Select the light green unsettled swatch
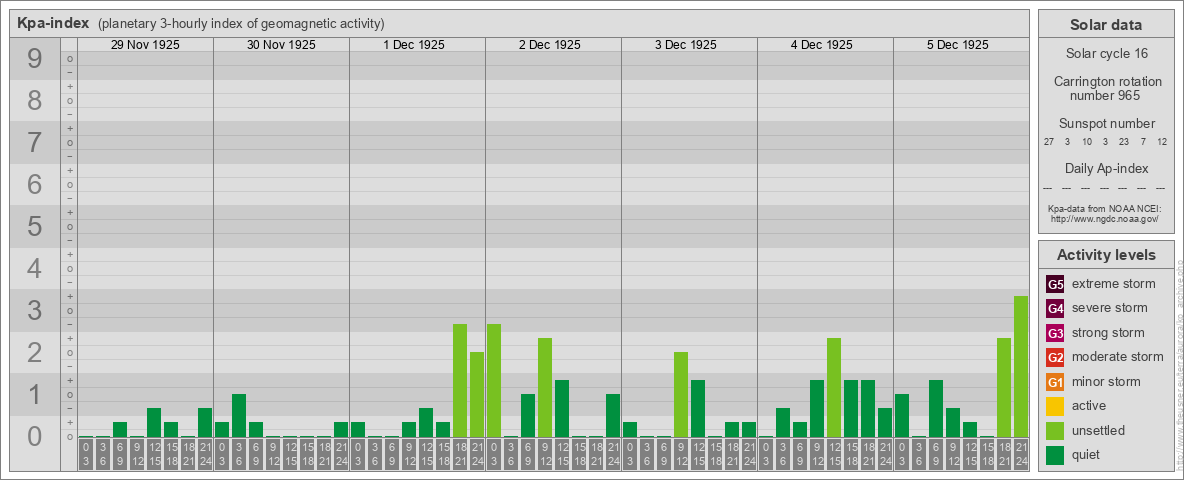The width and height of the screenshot is (1184, 480). pyautogui.click(x=1055, y=431)
